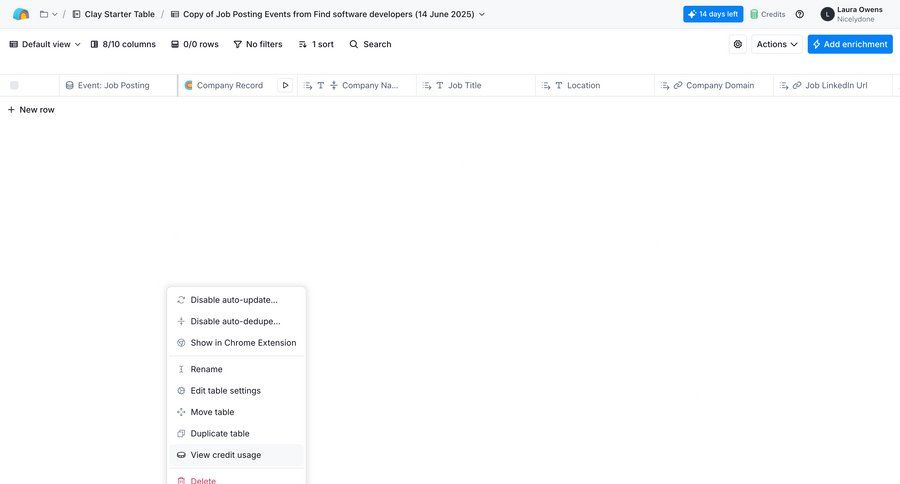
Task: Add a New row
Action: [31, 110]
